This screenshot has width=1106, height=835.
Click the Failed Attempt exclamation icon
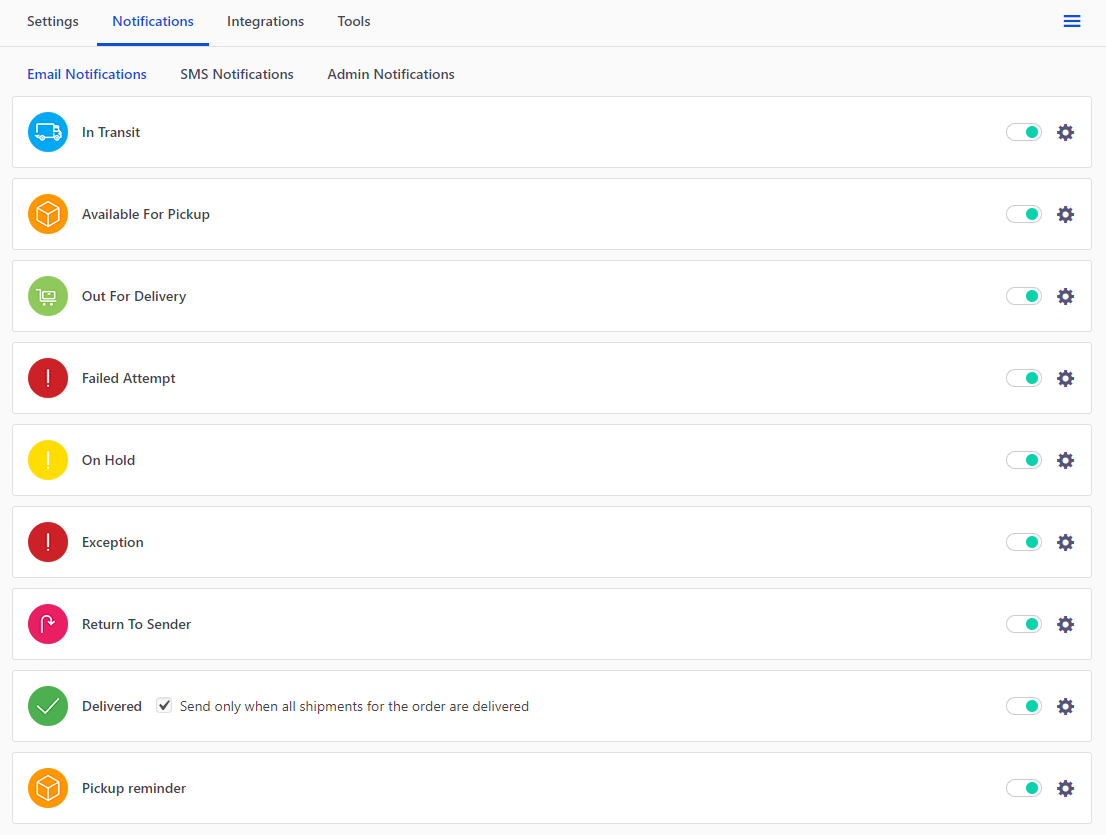(47, 377)
